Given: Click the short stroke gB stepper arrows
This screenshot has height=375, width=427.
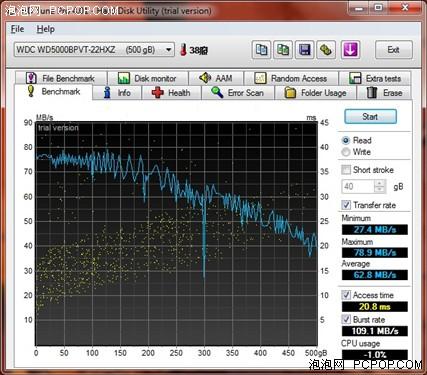Looking at the screenshot, I should click(379, 186).
